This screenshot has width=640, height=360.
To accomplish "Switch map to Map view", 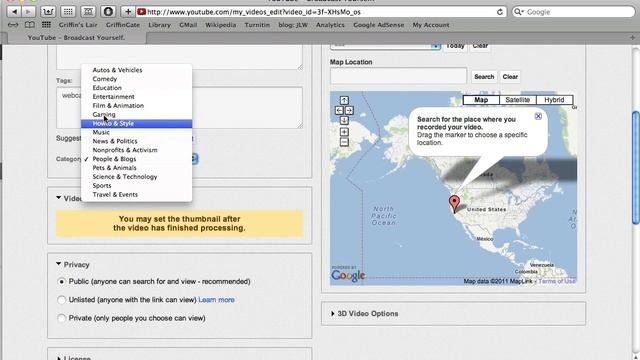I will [x=481, y=100].
